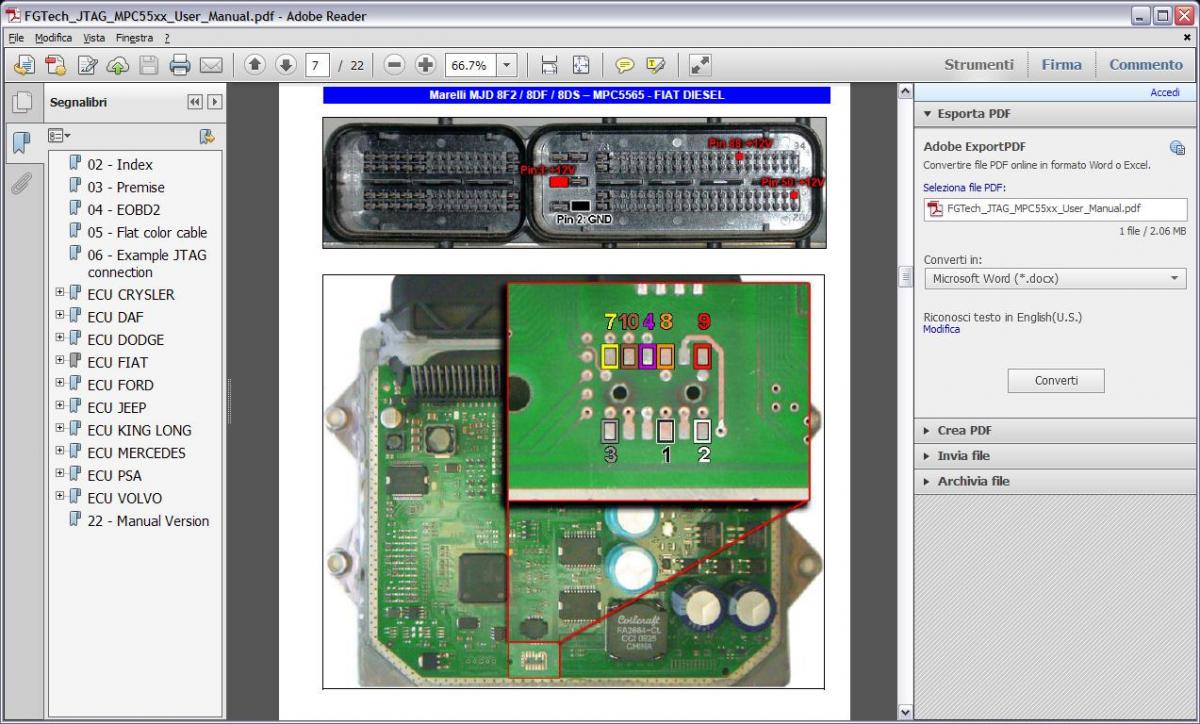1200x724 pixels.
Task: Click the sign and edit document icon
Action: pos(87,65)
